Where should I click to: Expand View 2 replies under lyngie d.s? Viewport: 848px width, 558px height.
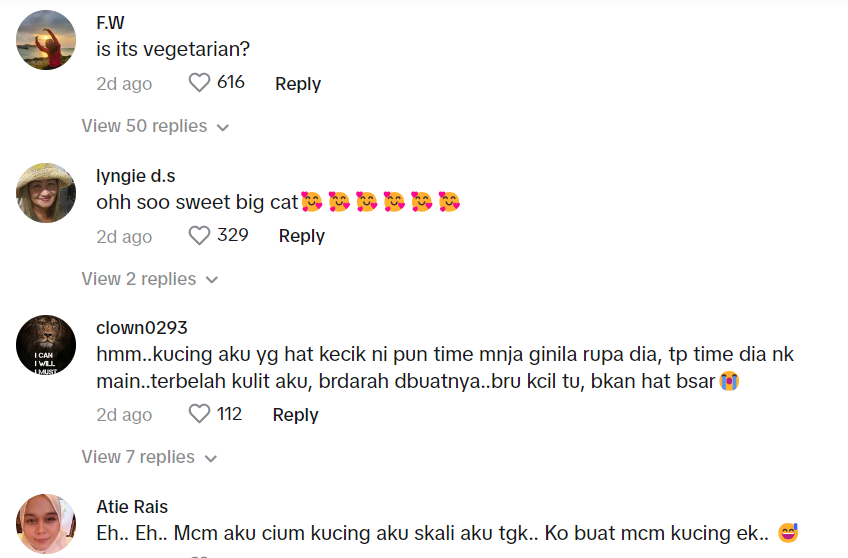point(139,279)
